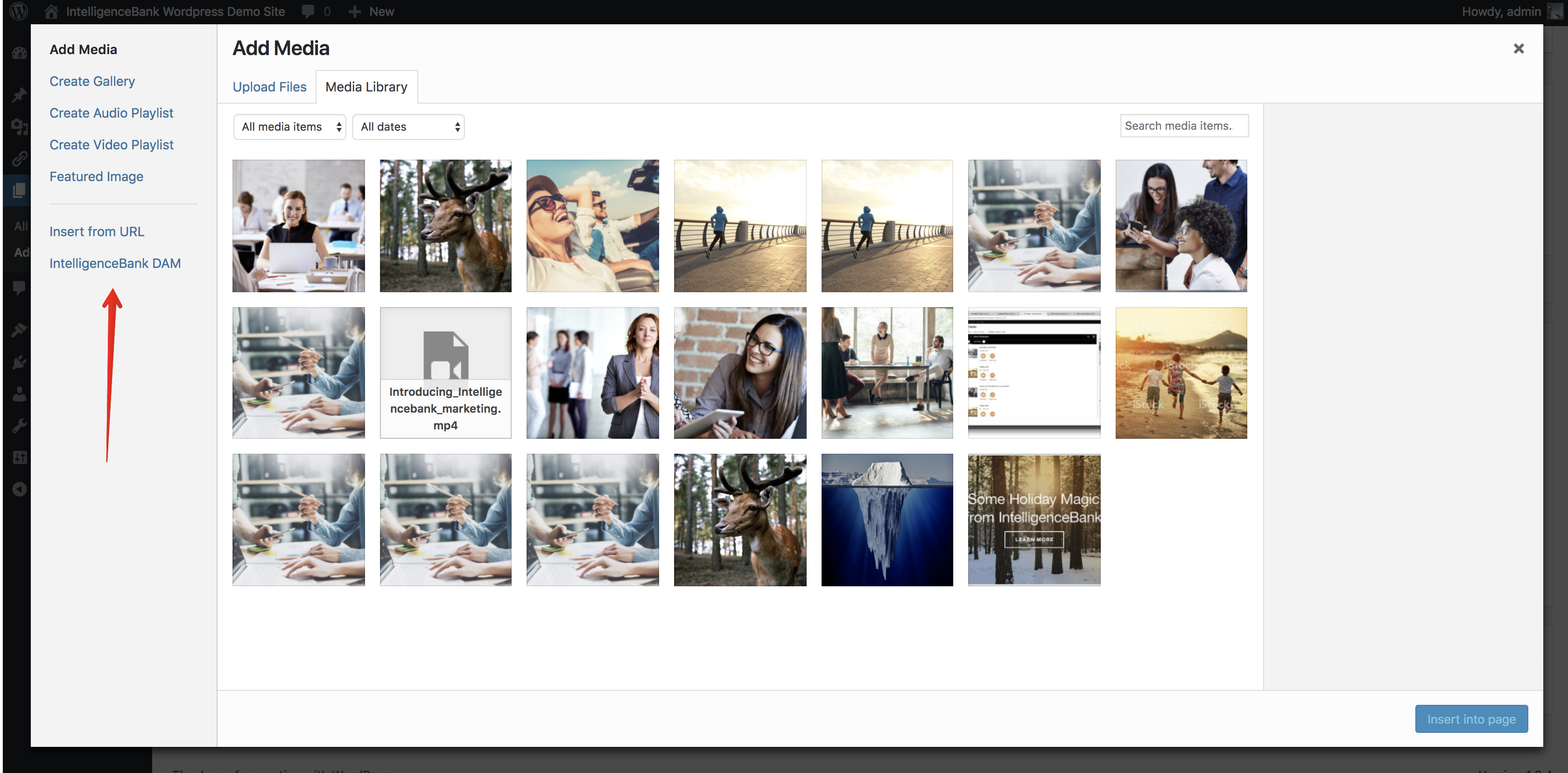Click the home icon for the demo site
Screen dimensions: 1568x773
(52, 12)
